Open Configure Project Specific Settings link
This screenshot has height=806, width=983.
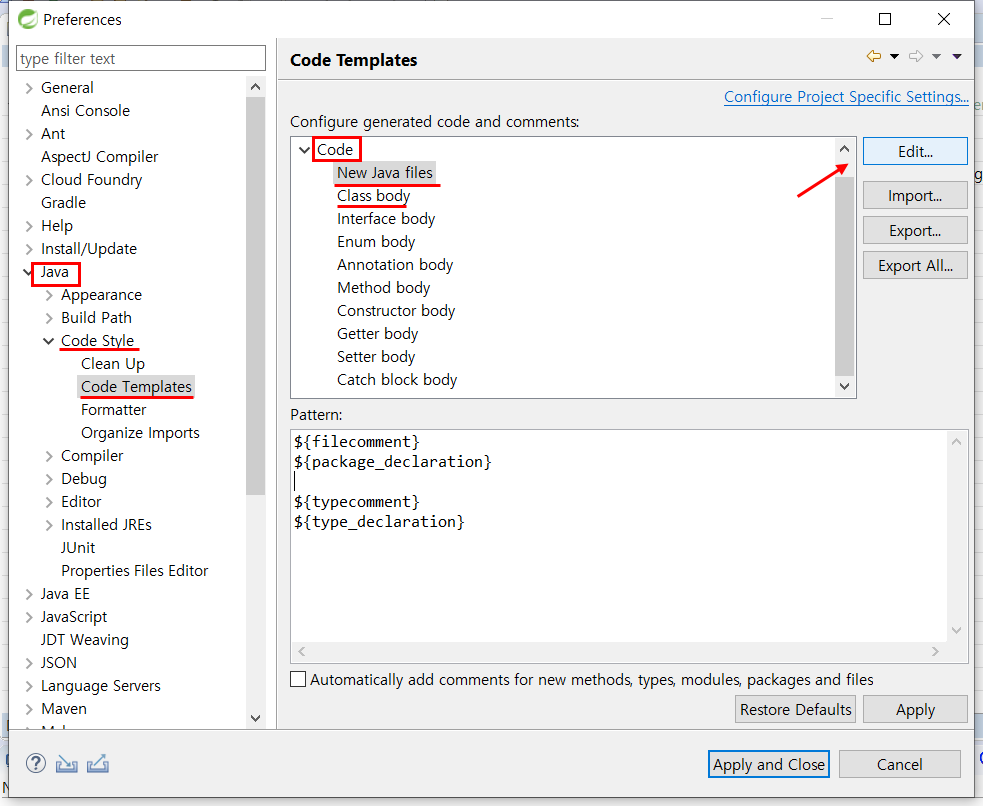pos(846,97)
